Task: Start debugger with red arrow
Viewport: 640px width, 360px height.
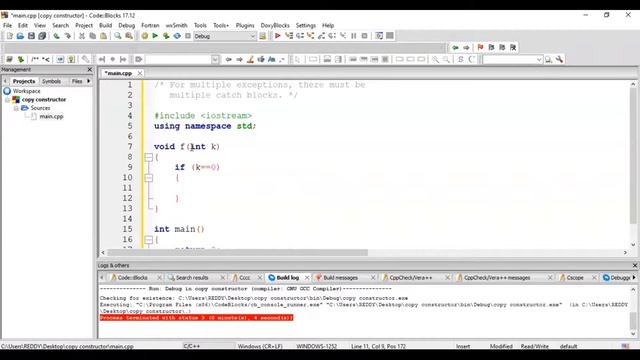Action: click(278, 36)
